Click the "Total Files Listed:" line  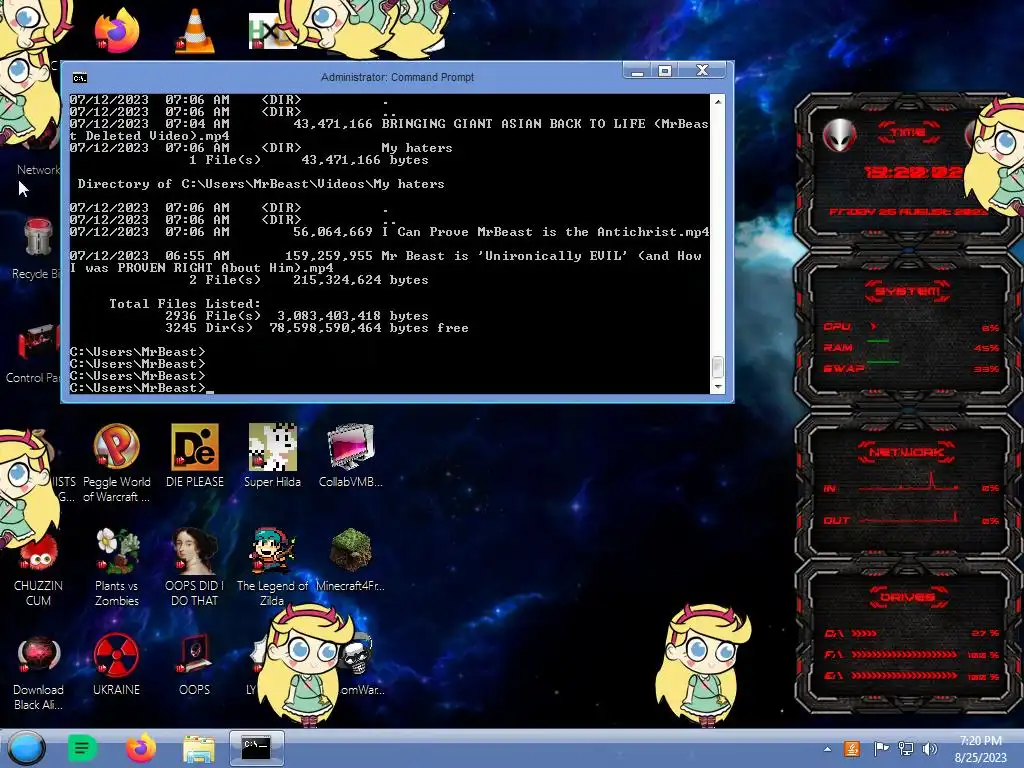coord(185,304)
